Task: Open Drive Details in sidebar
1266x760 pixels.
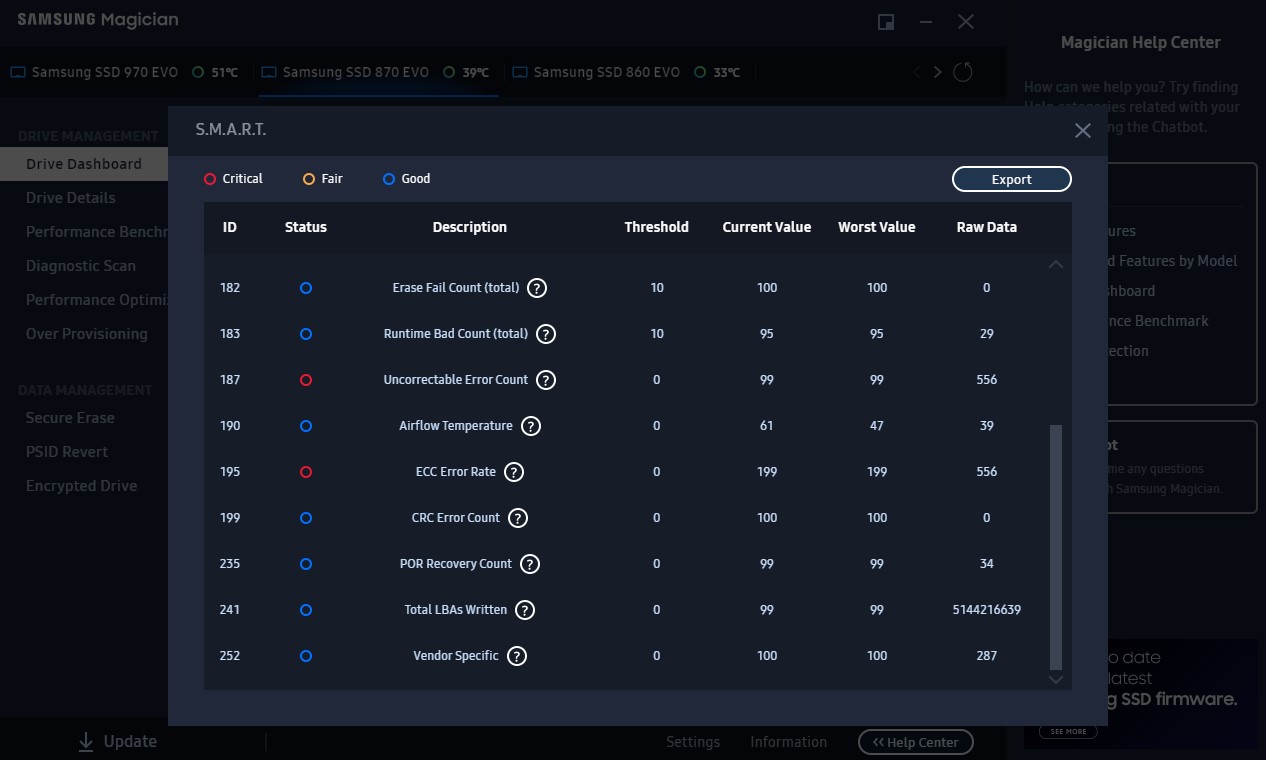Action: [x=71, y=198]
